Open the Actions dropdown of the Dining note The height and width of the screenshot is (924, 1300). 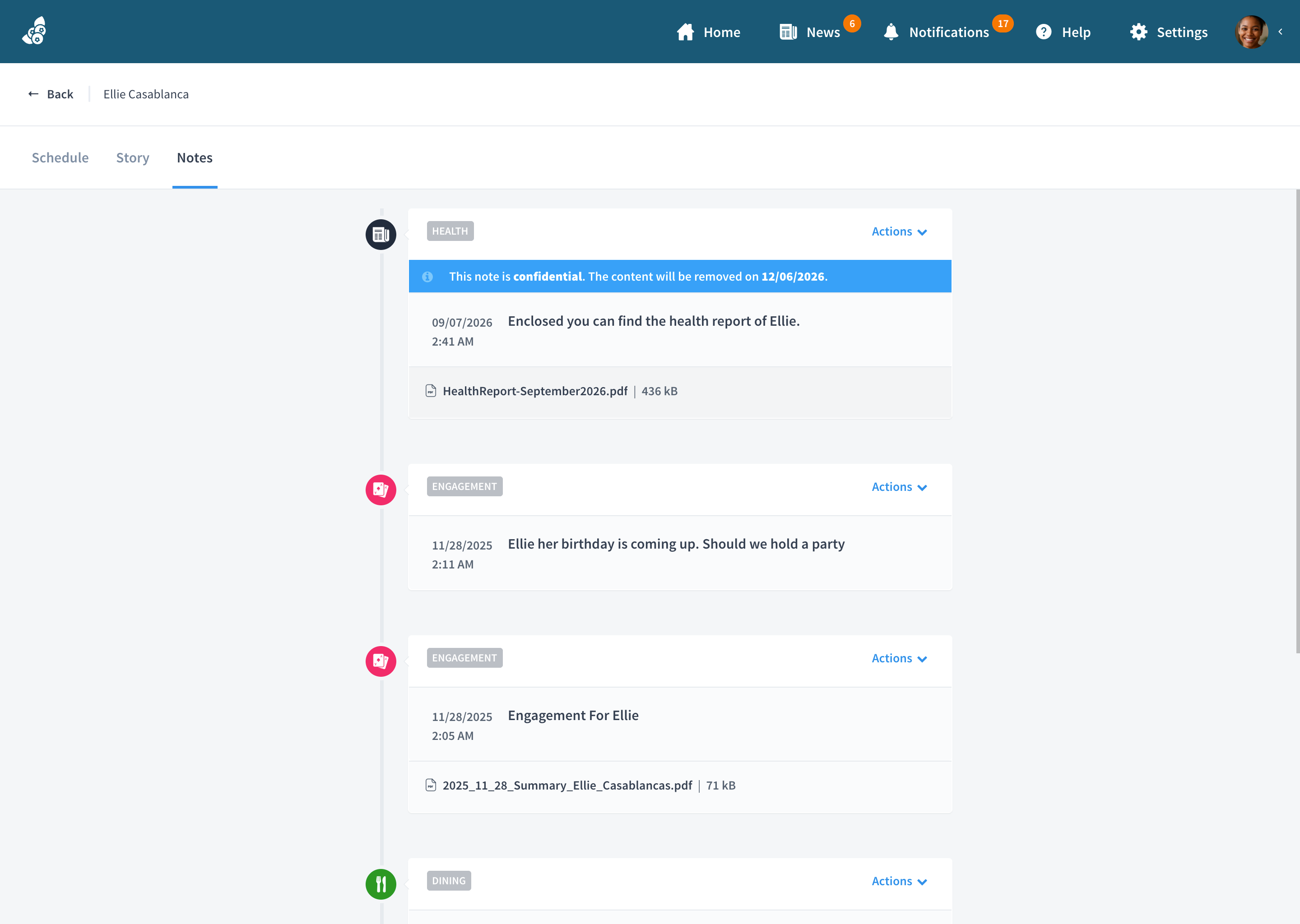899,881
